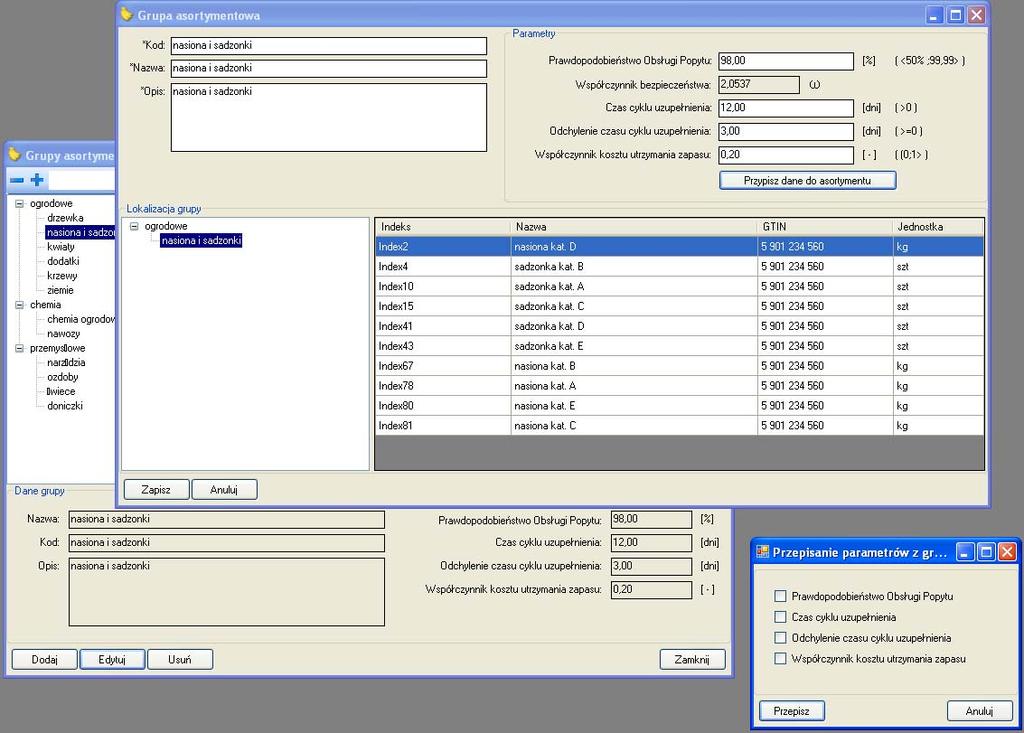Image resolution: width=1024 pixels, height=733 pixels.
Task: Select the Index4 row
Action: click(x=679, y=267)
